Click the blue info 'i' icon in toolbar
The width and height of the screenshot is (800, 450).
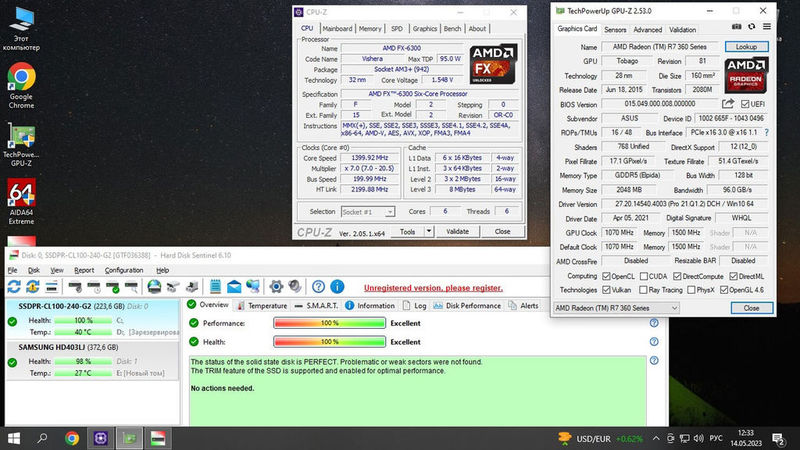(x=337, y=287)
